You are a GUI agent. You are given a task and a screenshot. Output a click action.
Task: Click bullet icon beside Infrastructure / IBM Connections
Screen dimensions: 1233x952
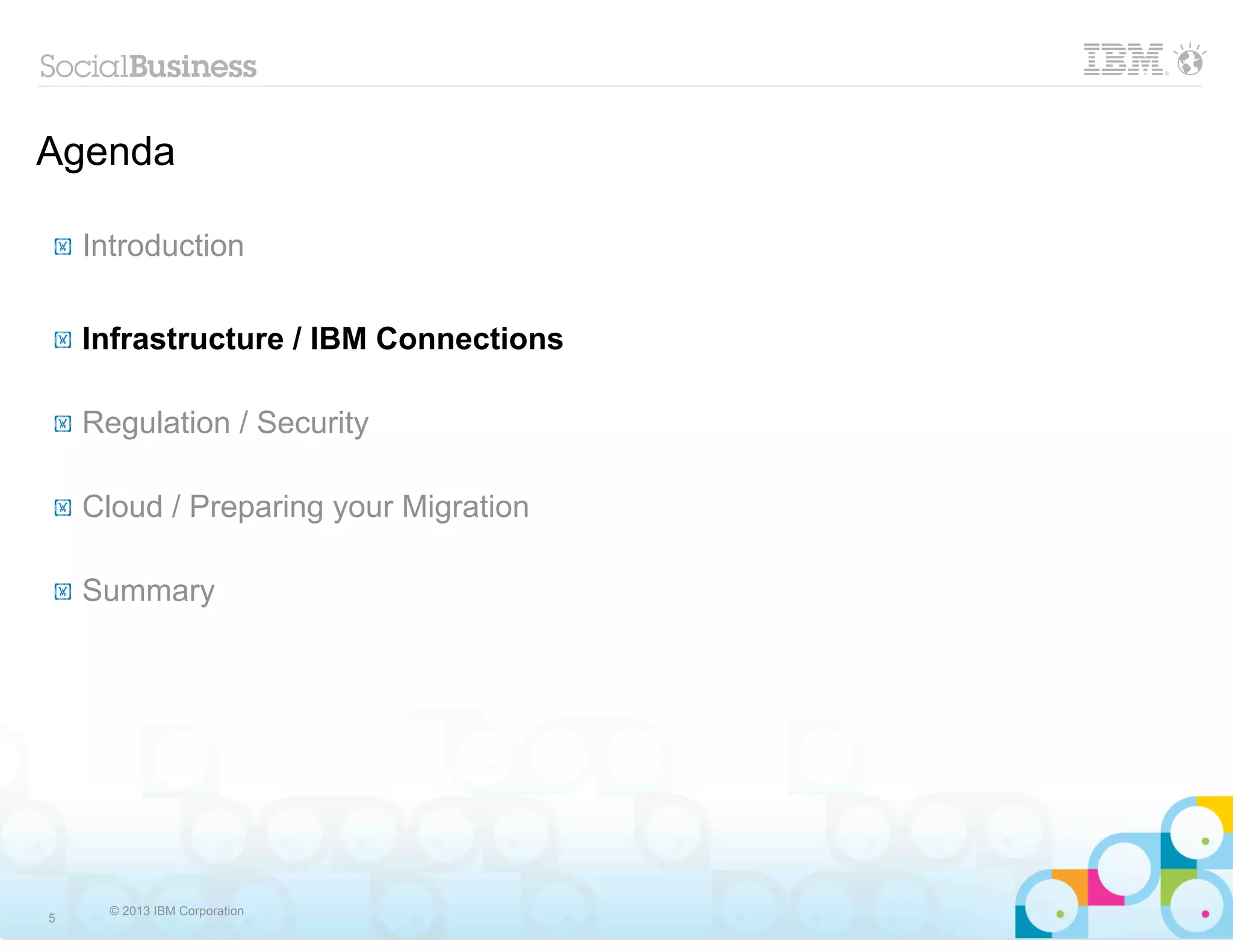[63, 340]
